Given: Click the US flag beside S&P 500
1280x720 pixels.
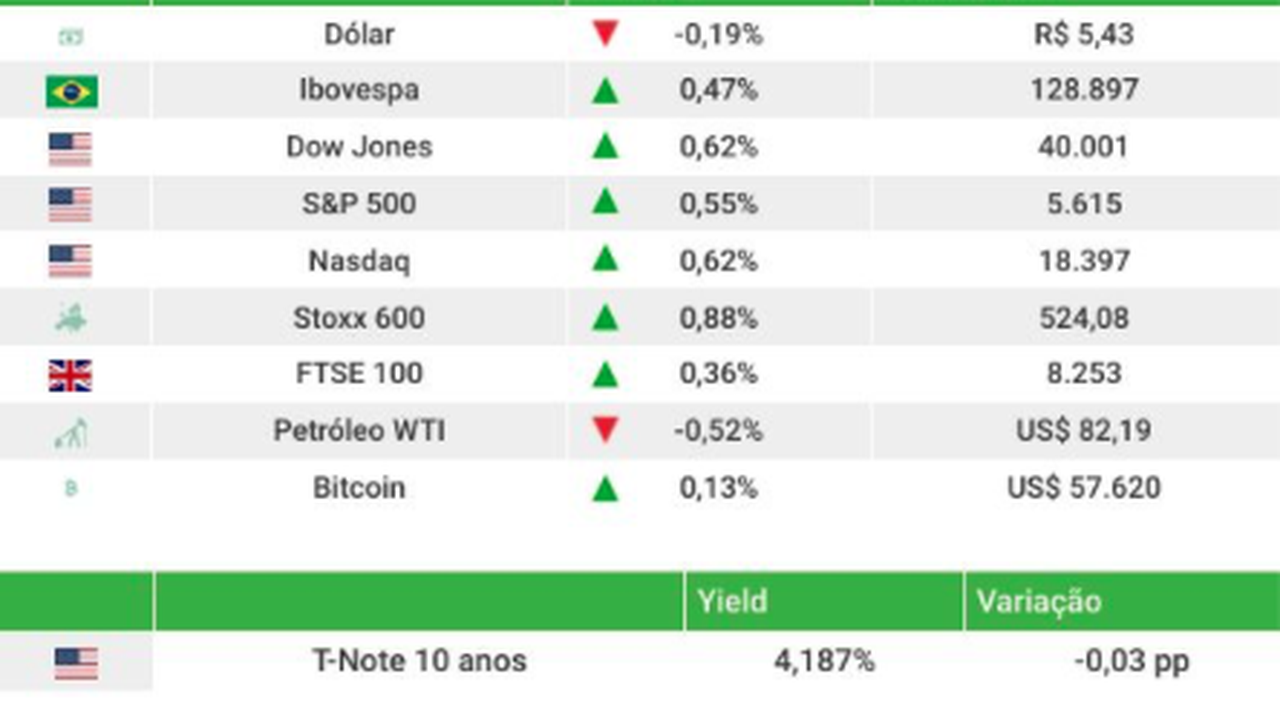Looking at the screenshot, I should pyautogui.click(x=70, y=205).
